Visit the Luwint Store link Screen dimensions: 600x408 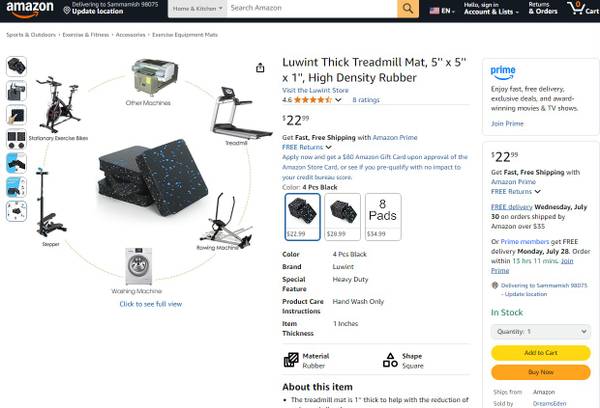[x=315, y=90]
